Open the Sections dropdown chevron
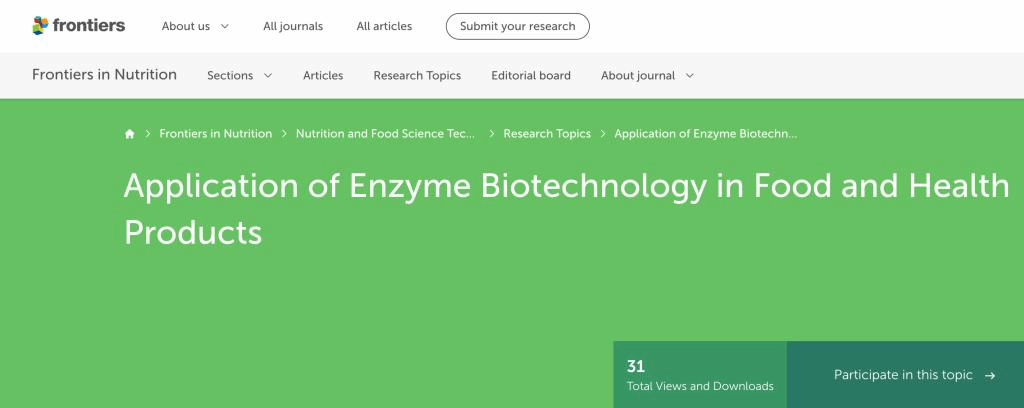This screenshot has width=1024, height=408. (268, 76)
